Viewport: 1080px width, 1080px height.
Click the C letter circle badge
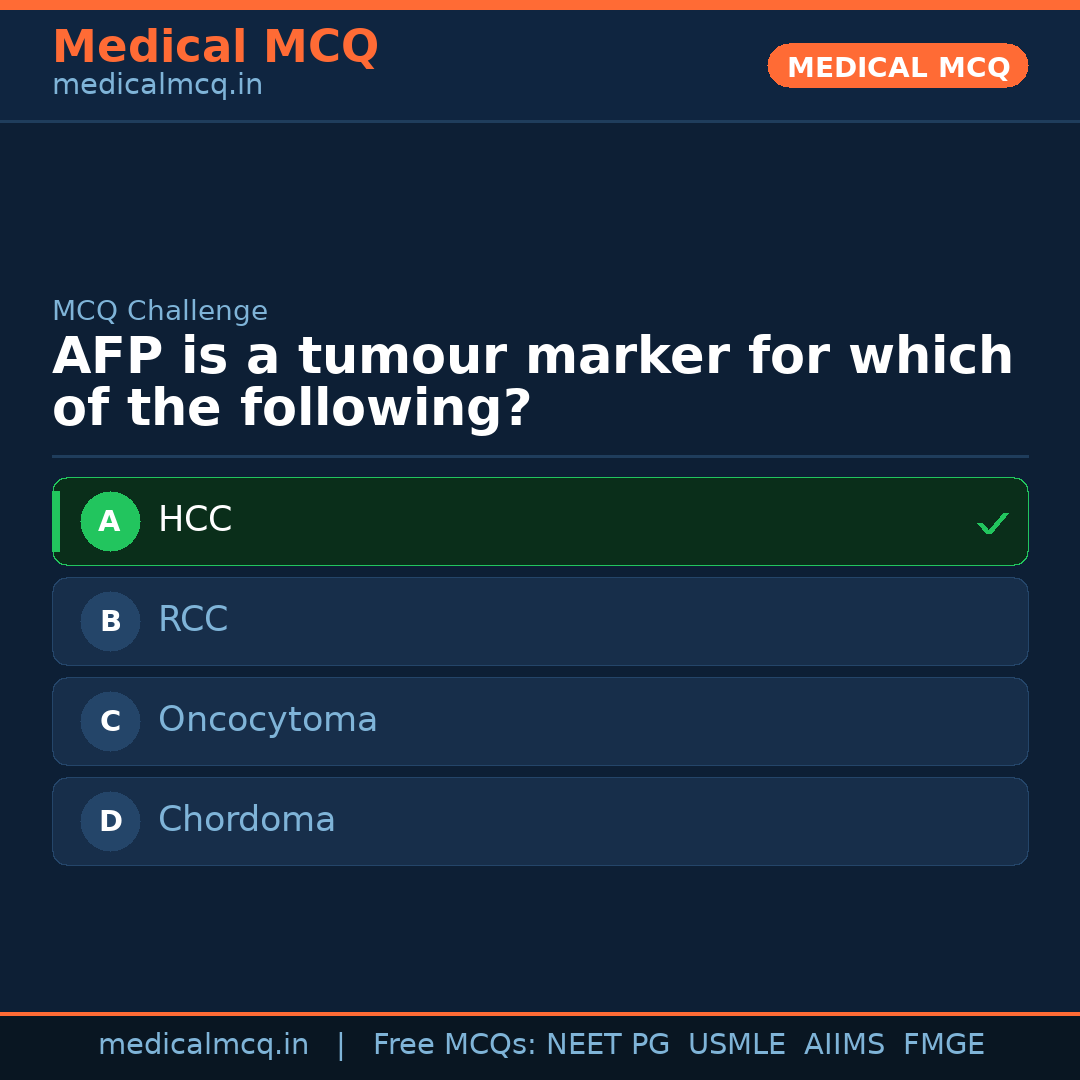coord(110,721)
